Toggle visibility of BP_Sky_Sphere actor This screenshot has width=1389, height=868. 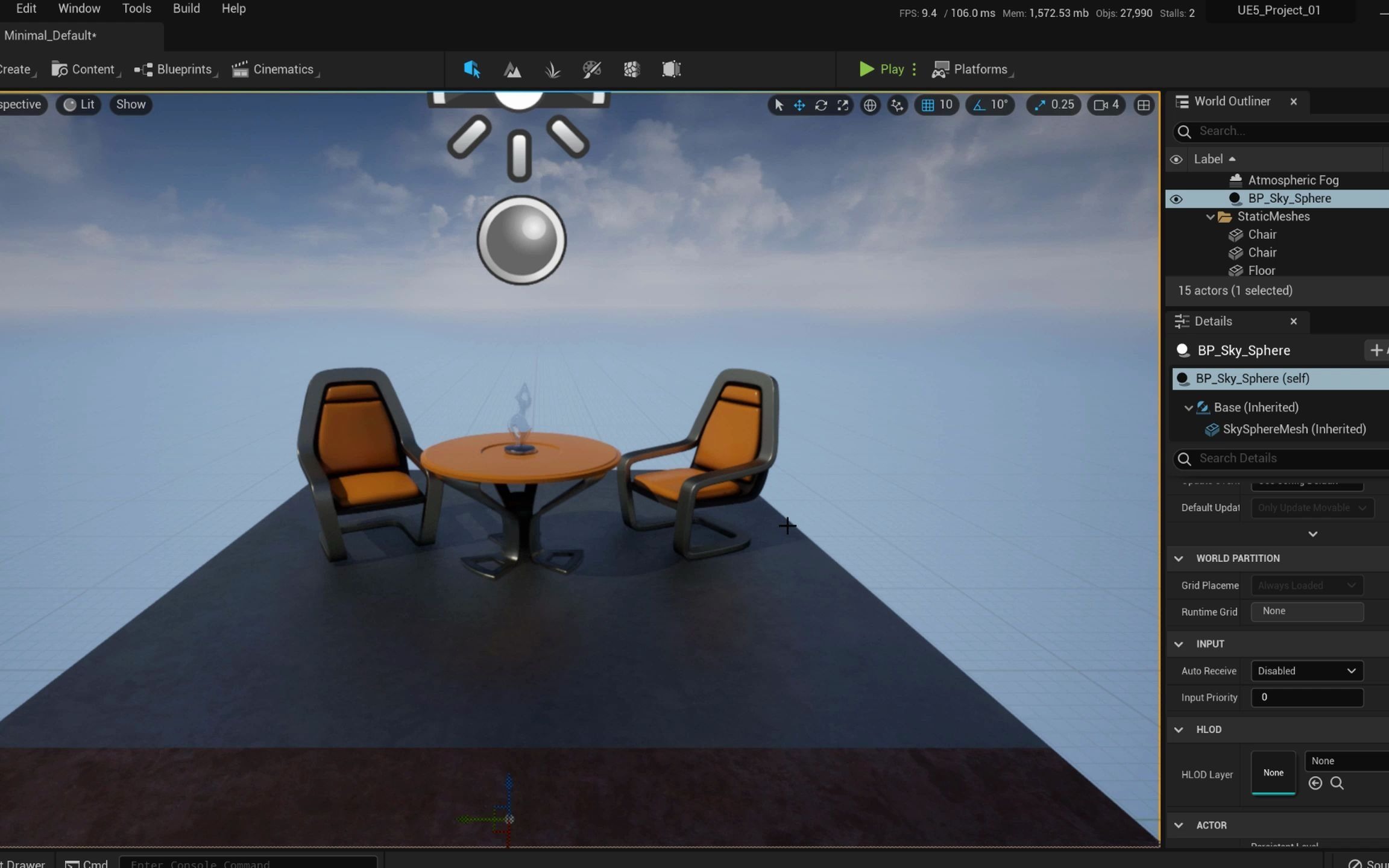1176,198
